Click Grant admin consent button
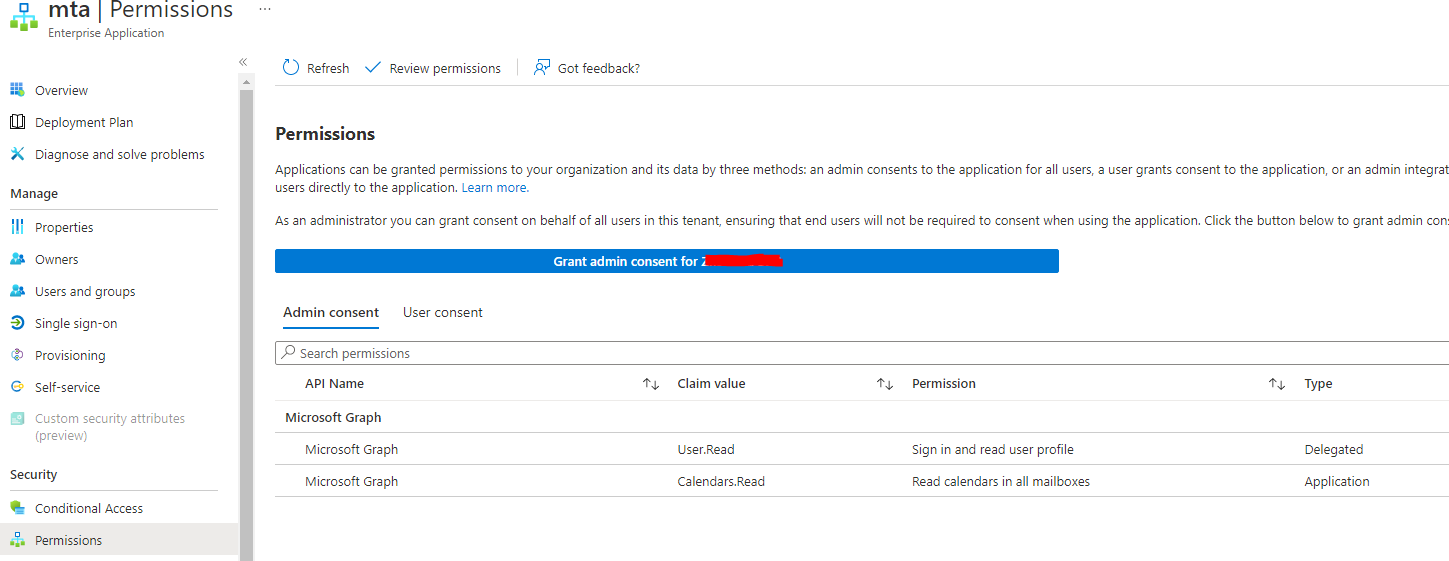The width and height of the screenshot is (1449, 561). pos(666,261)
